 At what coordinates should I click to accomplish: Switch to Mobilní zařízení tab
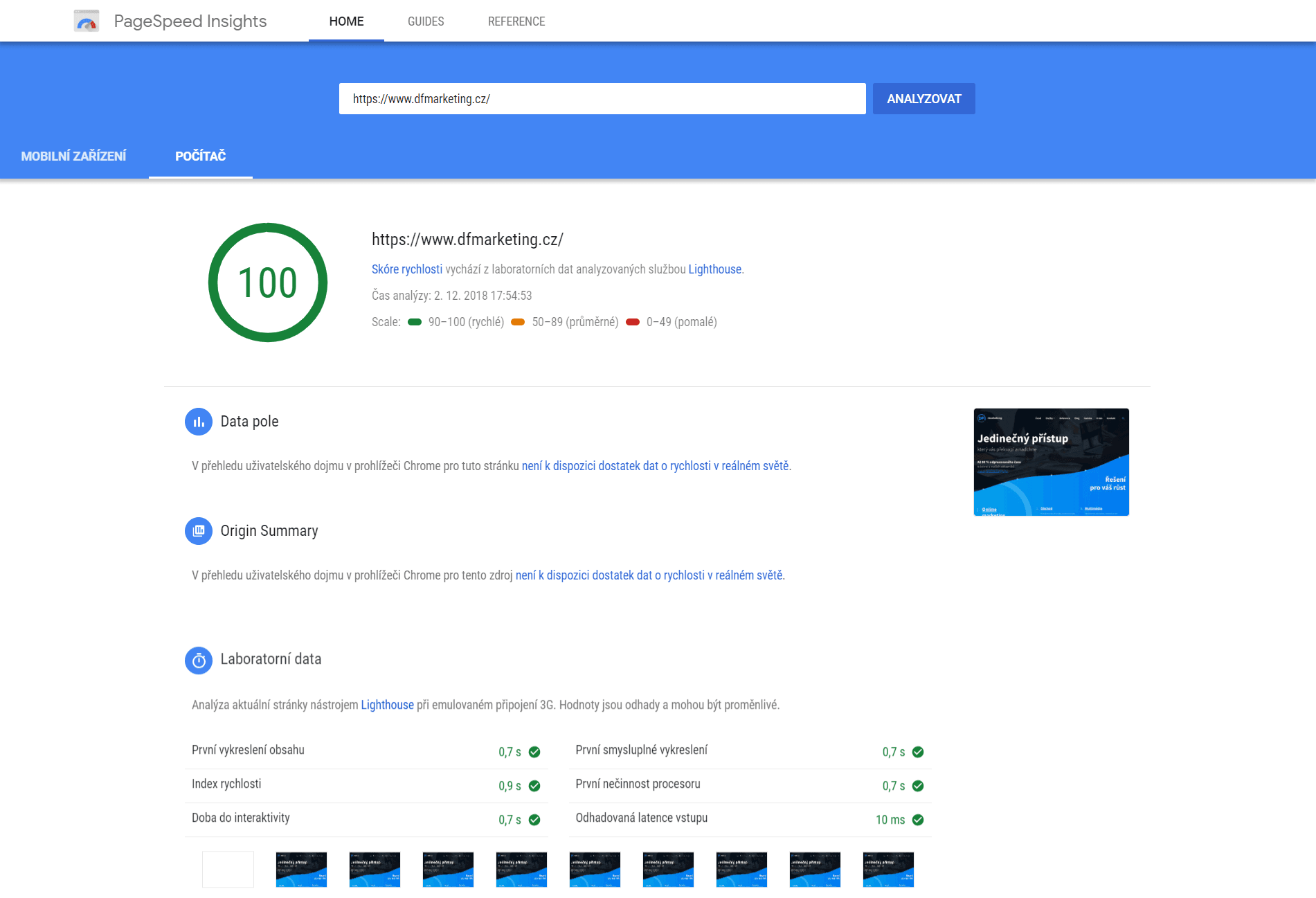73,156
